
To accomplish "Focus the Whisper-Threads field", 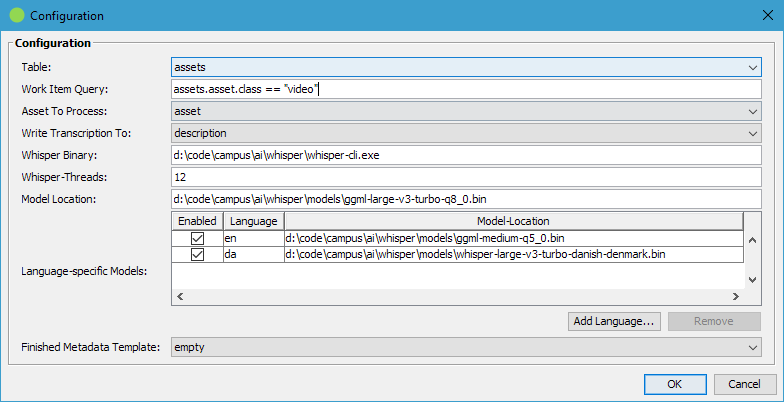I will pyautogui.click(x=466, y=177).
